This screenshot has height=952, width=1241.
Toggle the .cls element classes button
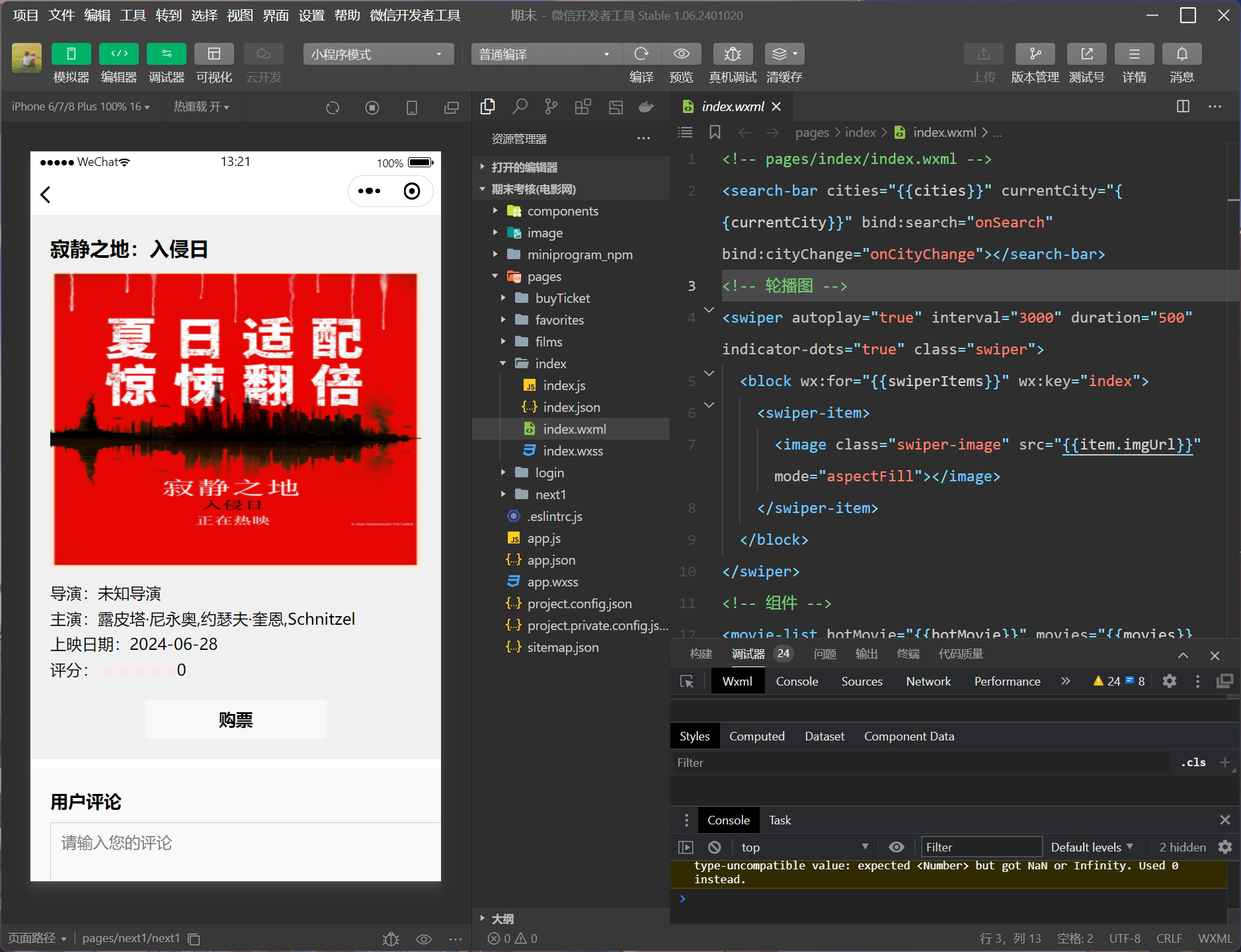(x=1193, y=762)
